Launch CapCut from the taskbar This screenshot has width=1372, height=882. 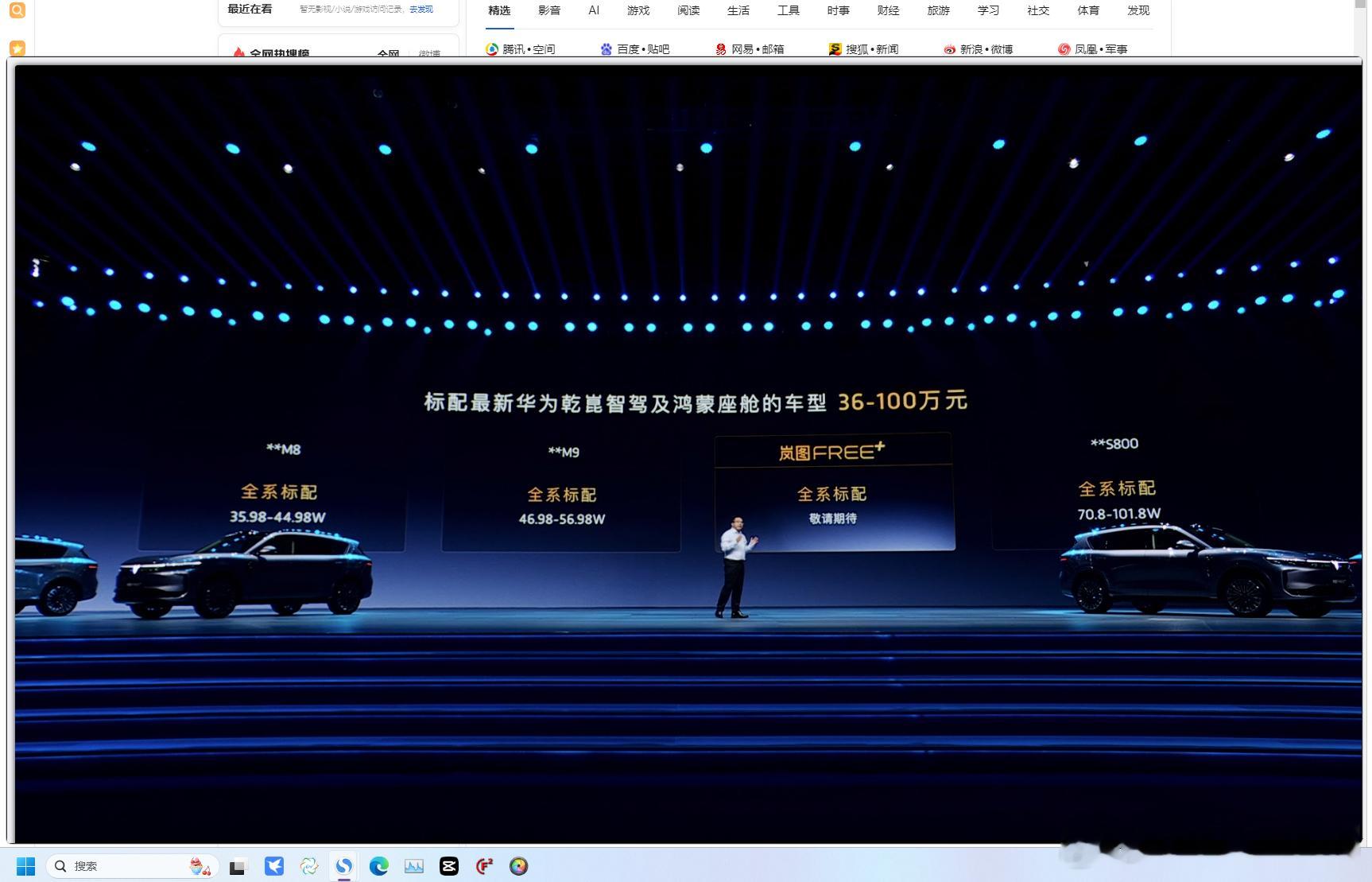tap(449, 866)
